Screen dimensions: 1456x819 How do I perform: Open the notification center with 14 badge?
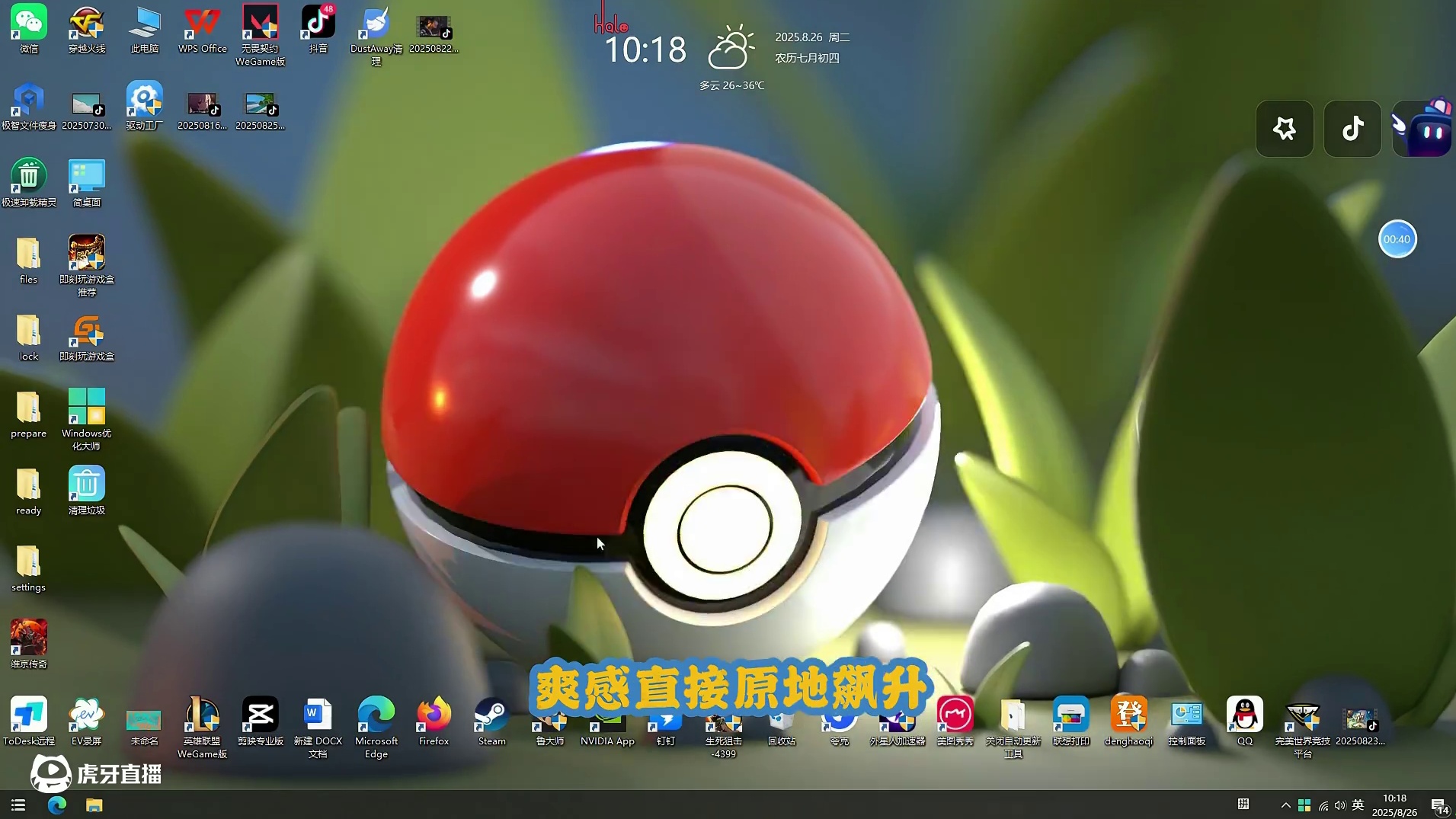click(1439, 806)
